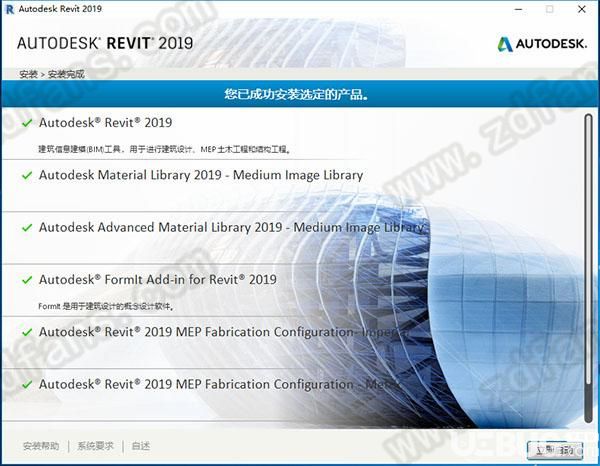Select Autodesk® FormIt Add-in for Revit® 2019
600x466 pixels.
coord(158,280)
